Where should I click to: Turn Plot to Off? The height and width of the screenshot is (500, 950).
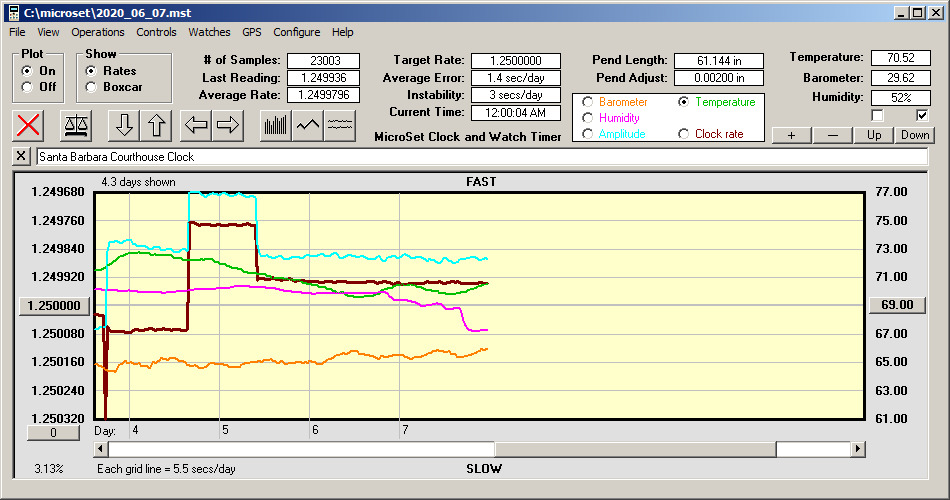[x=27, y=87]
